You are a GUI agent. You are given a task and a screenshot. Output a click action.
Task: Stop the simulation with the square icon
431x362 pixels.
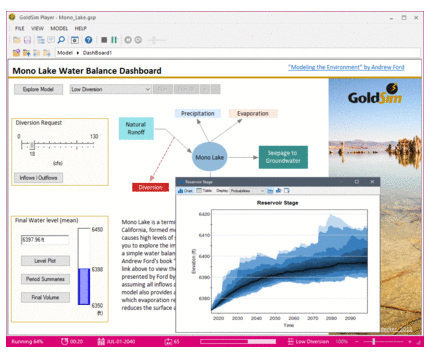(x=104, y=40)
